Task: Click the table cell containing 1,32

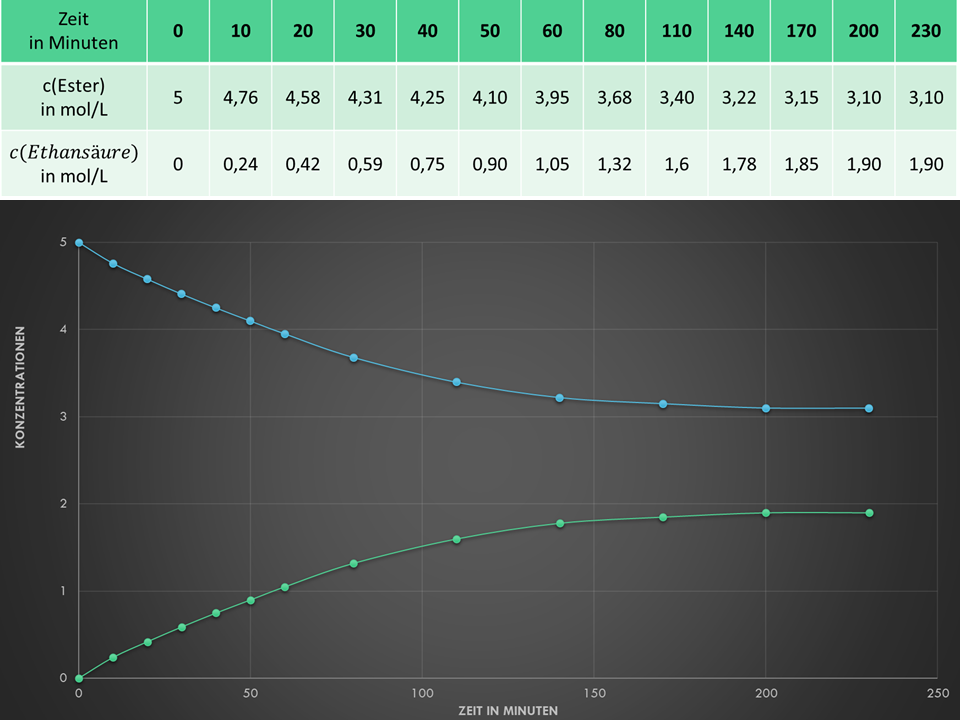Action: click(614, 164)
